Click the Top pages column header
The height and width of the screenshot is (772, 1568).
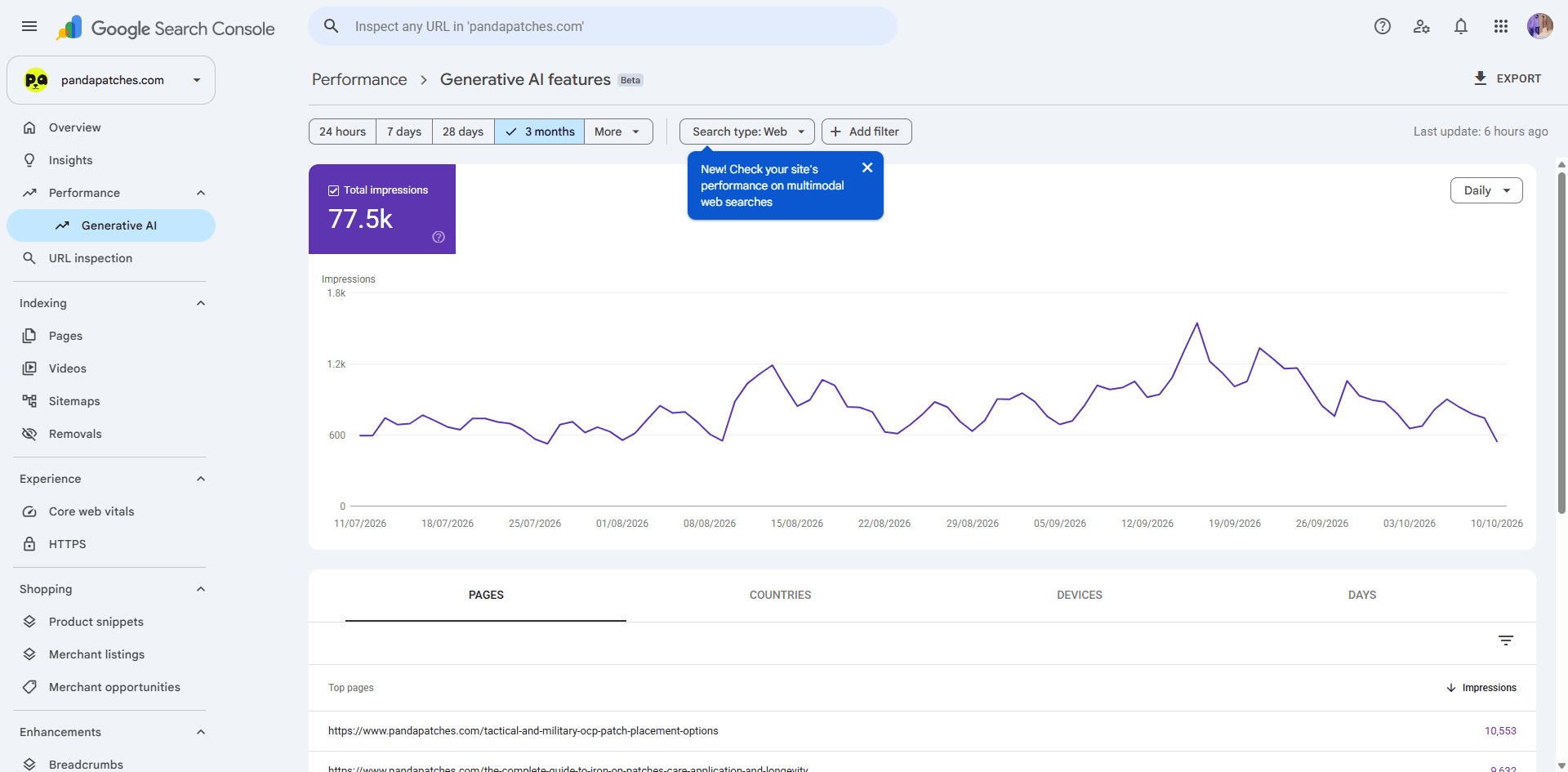[351, 688]
